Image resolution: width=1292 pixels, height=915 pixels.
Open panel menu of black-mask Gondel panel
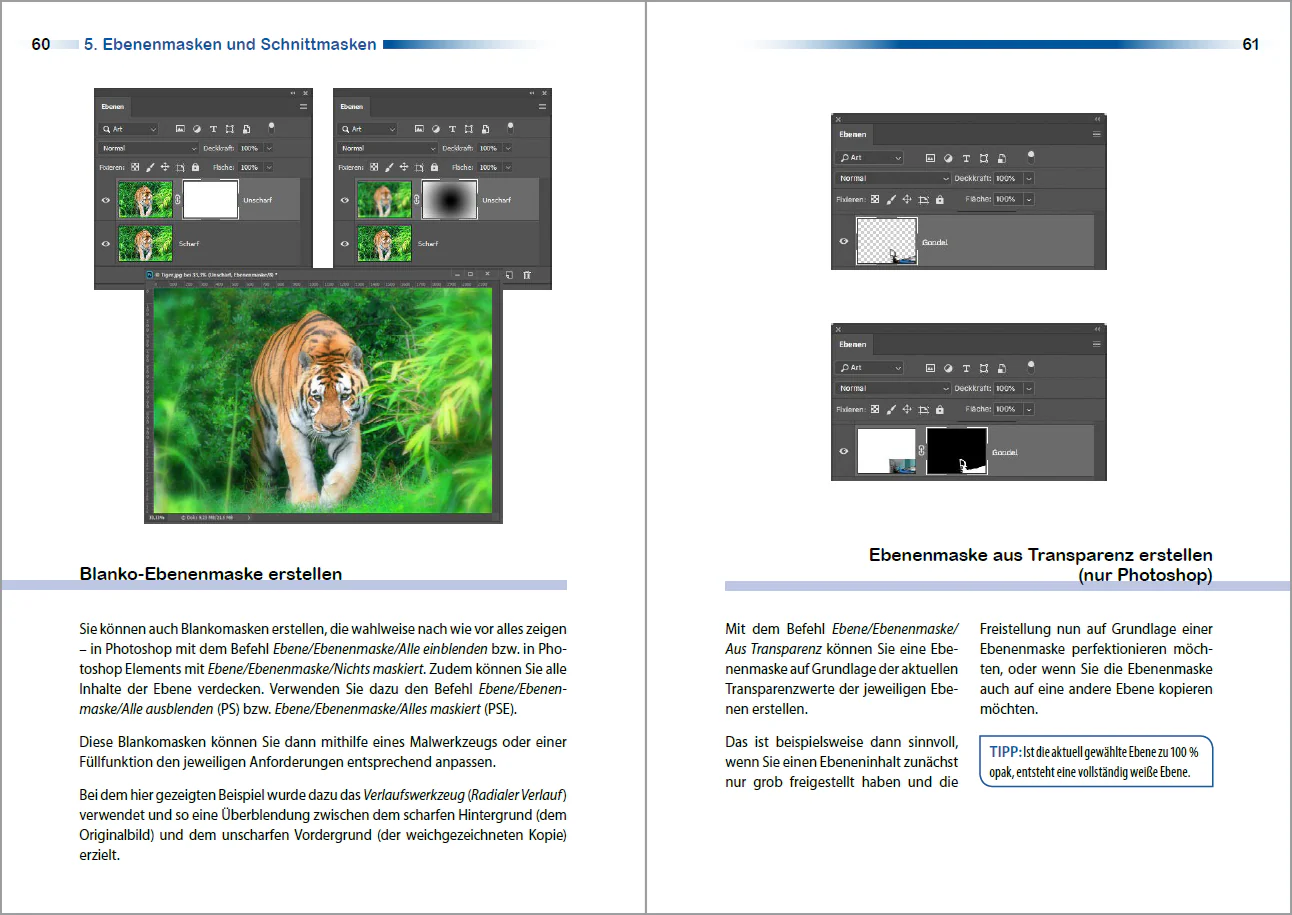(x=1096, y=344)
